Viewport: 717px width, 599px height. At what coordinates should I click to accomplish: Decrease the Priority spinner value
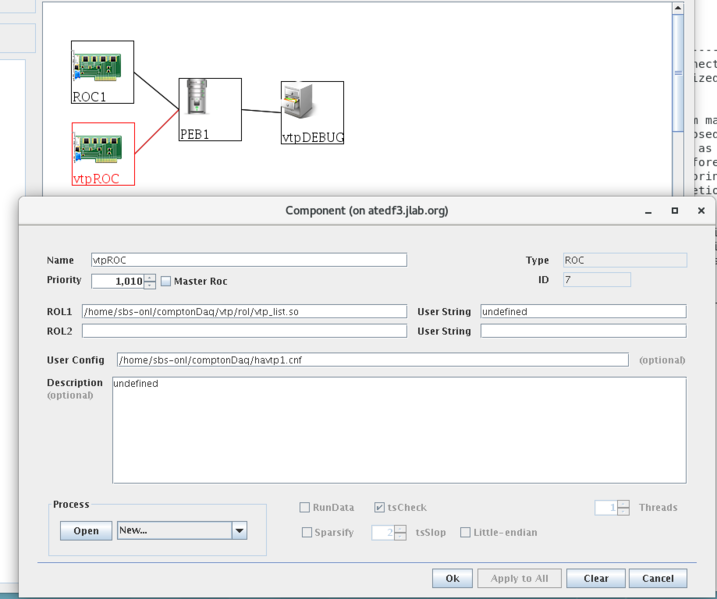[150, 285]
